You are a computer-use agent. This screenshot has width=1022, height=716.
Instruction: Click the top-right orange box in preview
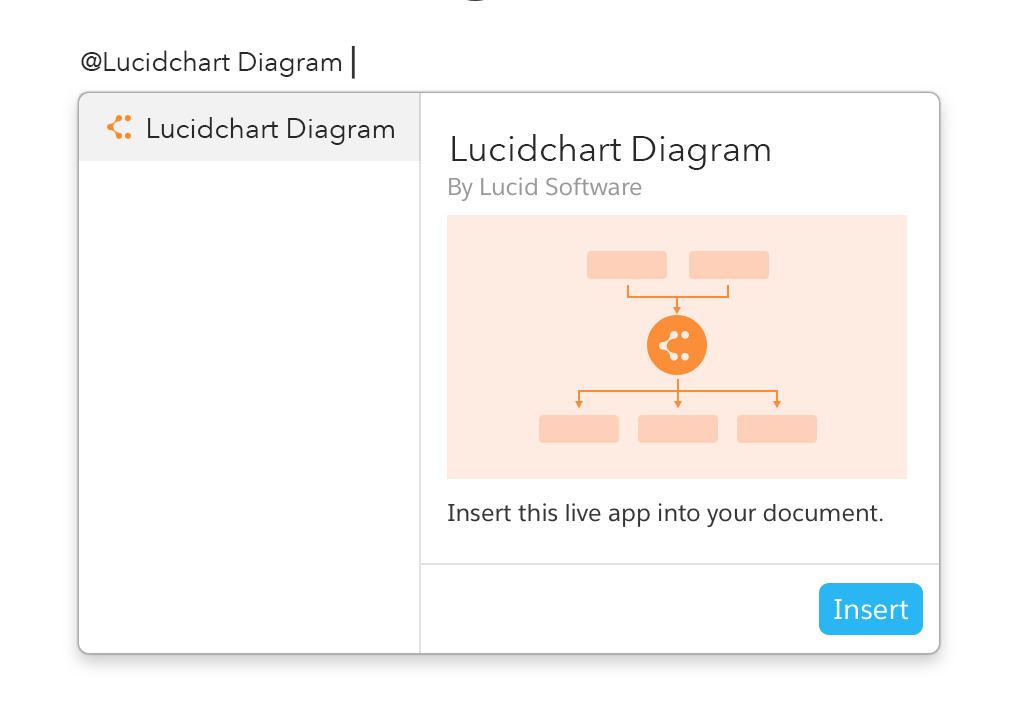tap(728, 264)
